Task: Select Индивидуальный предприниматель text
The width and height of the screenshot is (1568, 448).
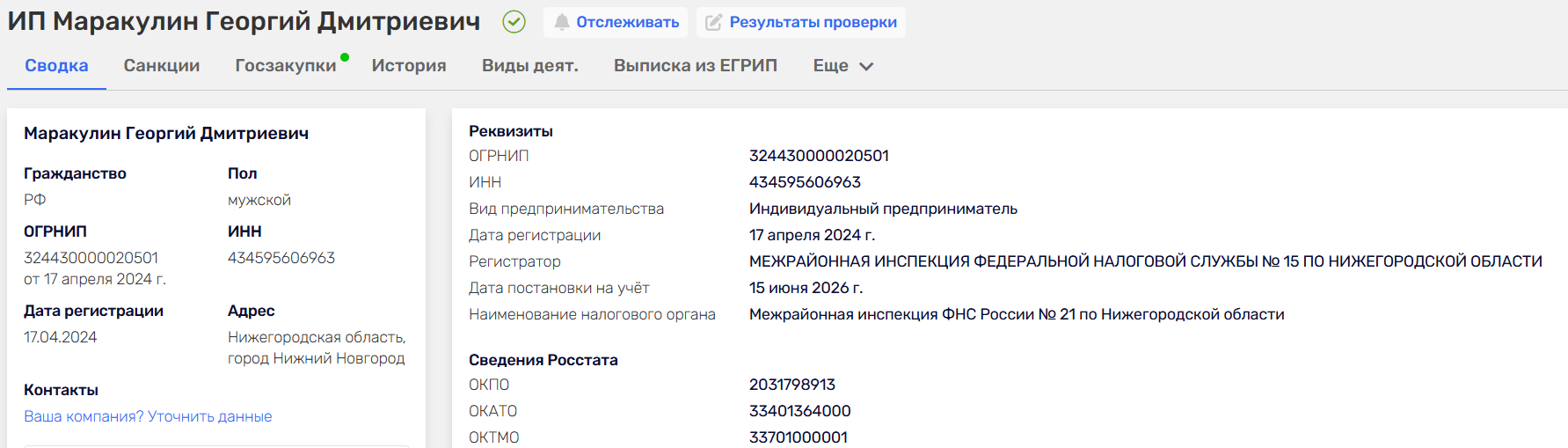Action: click(x=883, y=209)
